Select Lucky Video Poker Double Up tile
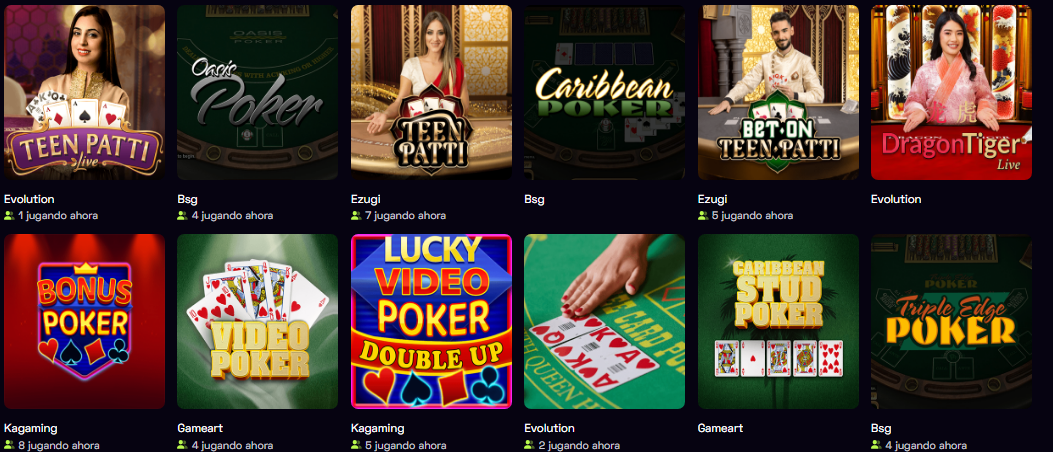Image resolution: width=1053 pixels, height=452 pixels. coord(431,322)
